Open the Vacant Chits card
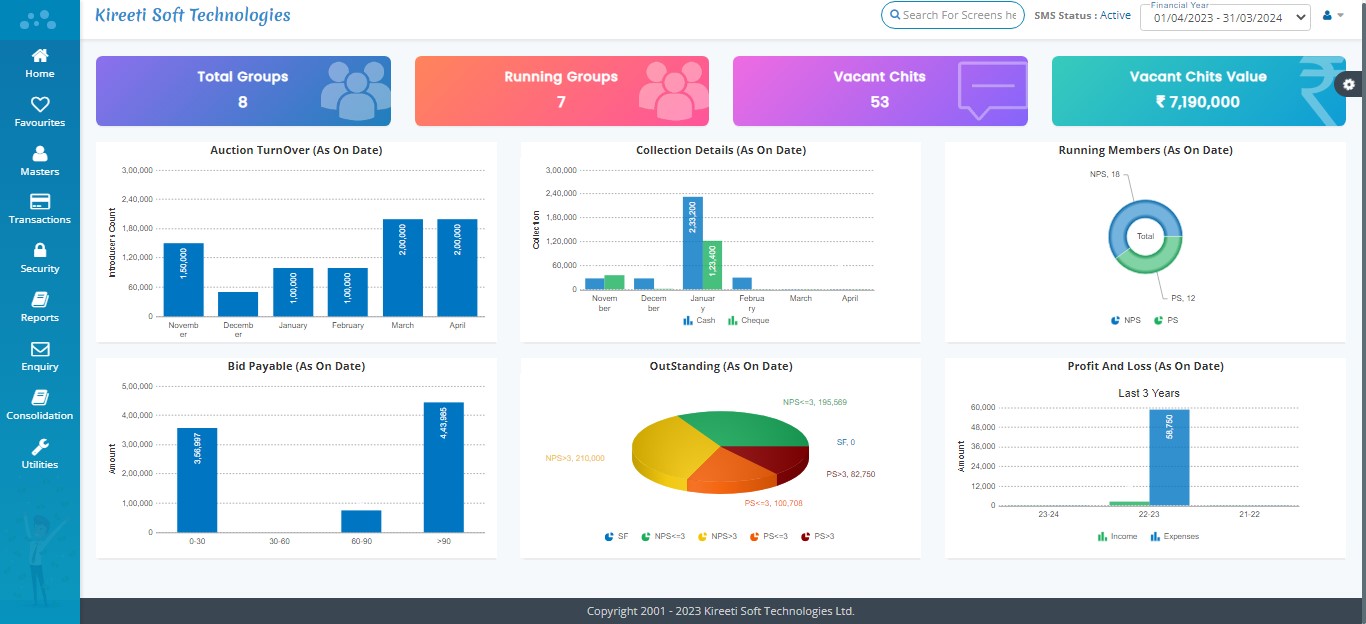1366x624 pixels. (x=880, y=90)
